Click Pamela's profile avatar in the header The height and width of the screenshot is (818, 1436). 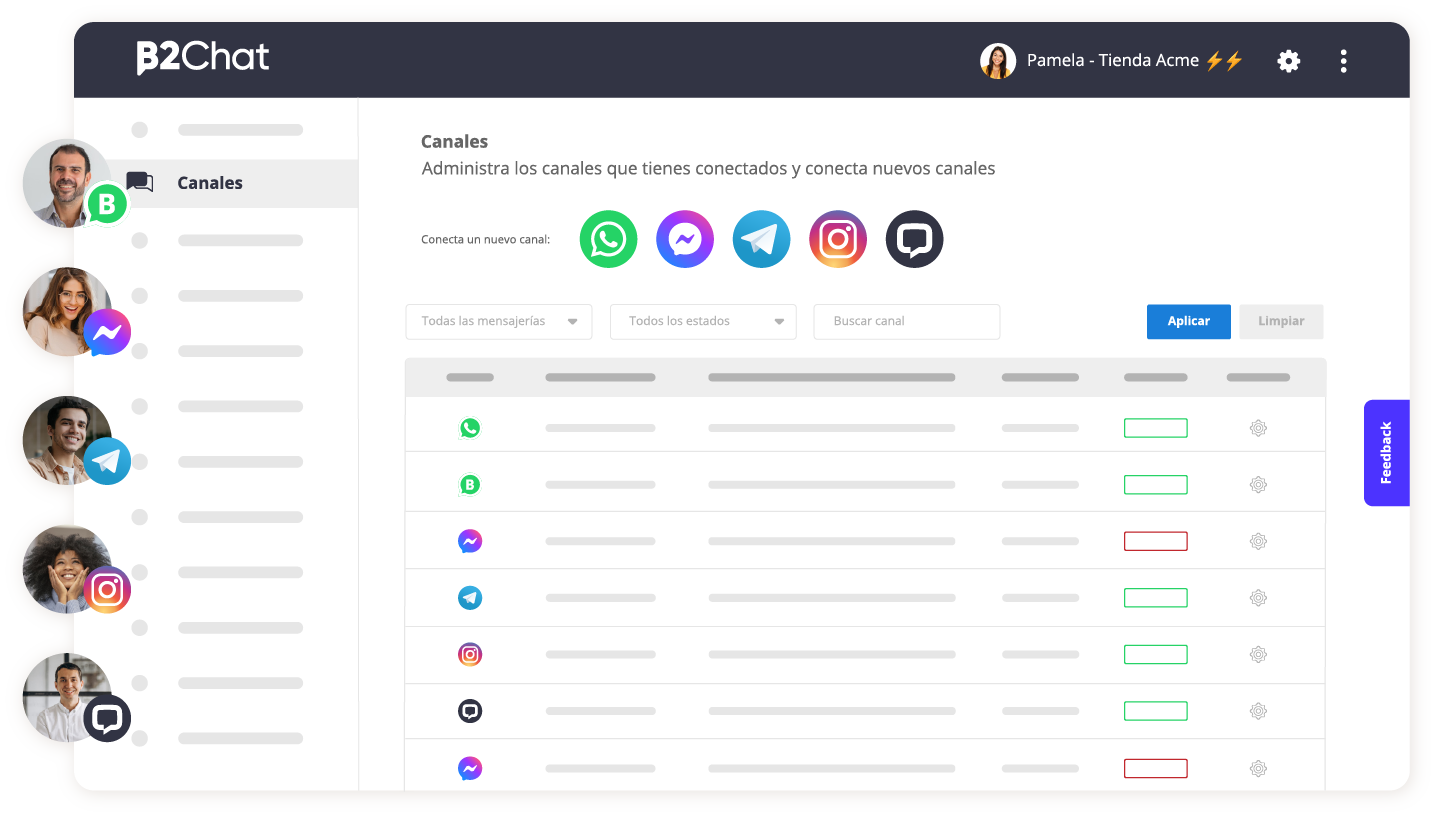coord(998,61)
